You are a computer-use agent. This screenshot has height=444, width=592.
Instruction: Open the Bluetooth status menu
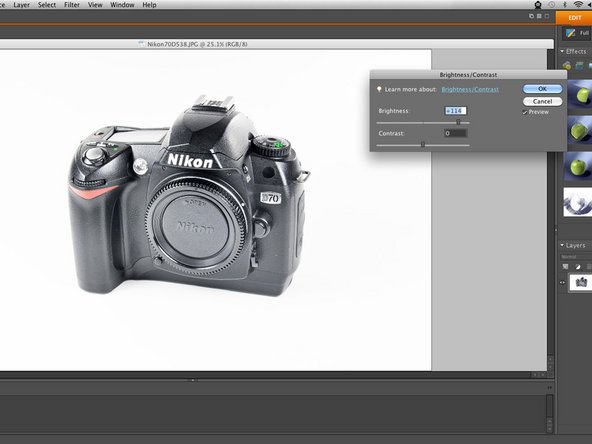coord(565,5)
